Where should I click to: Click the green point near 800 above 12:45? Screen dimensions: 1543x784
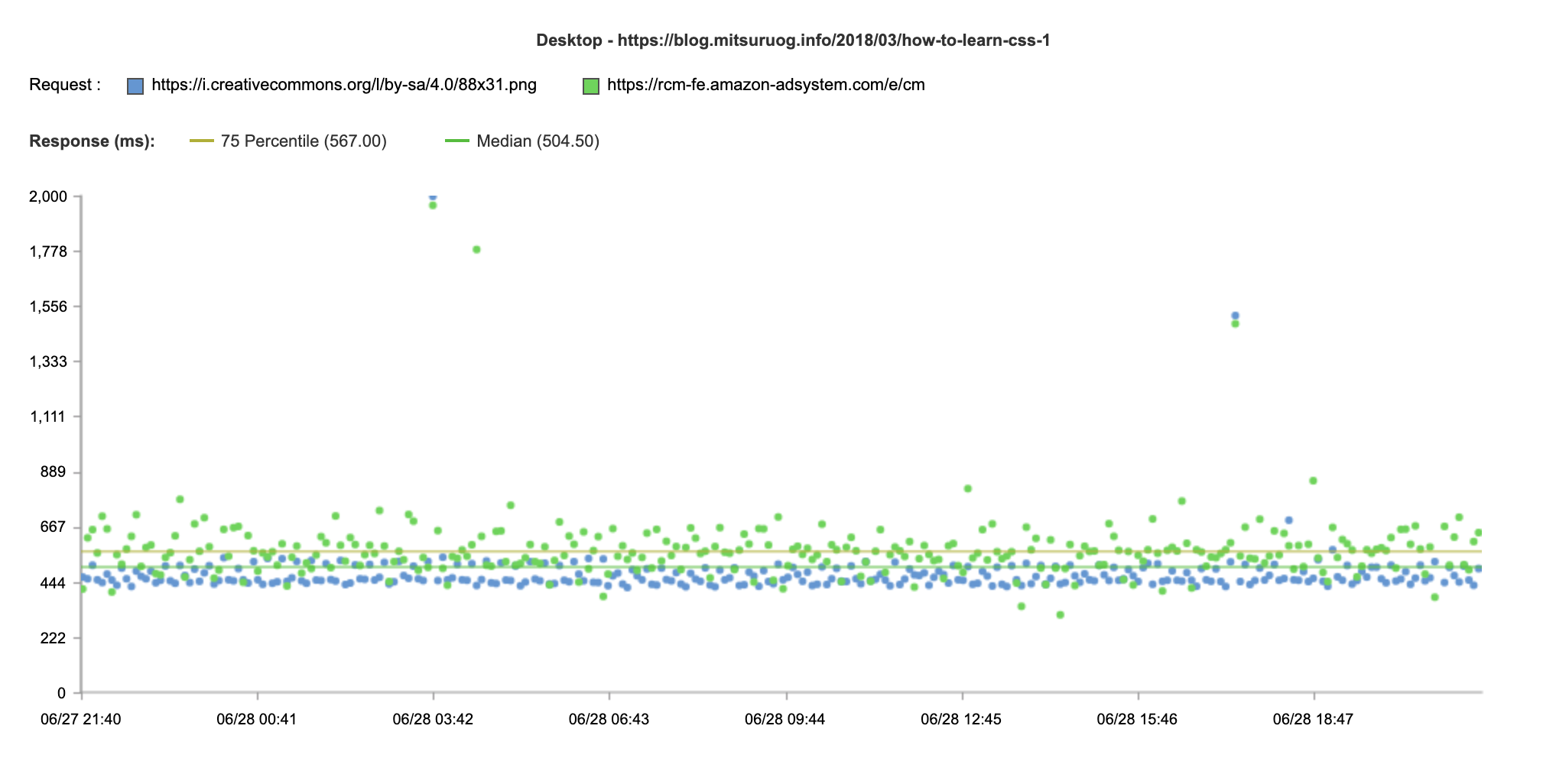(968, 488)
